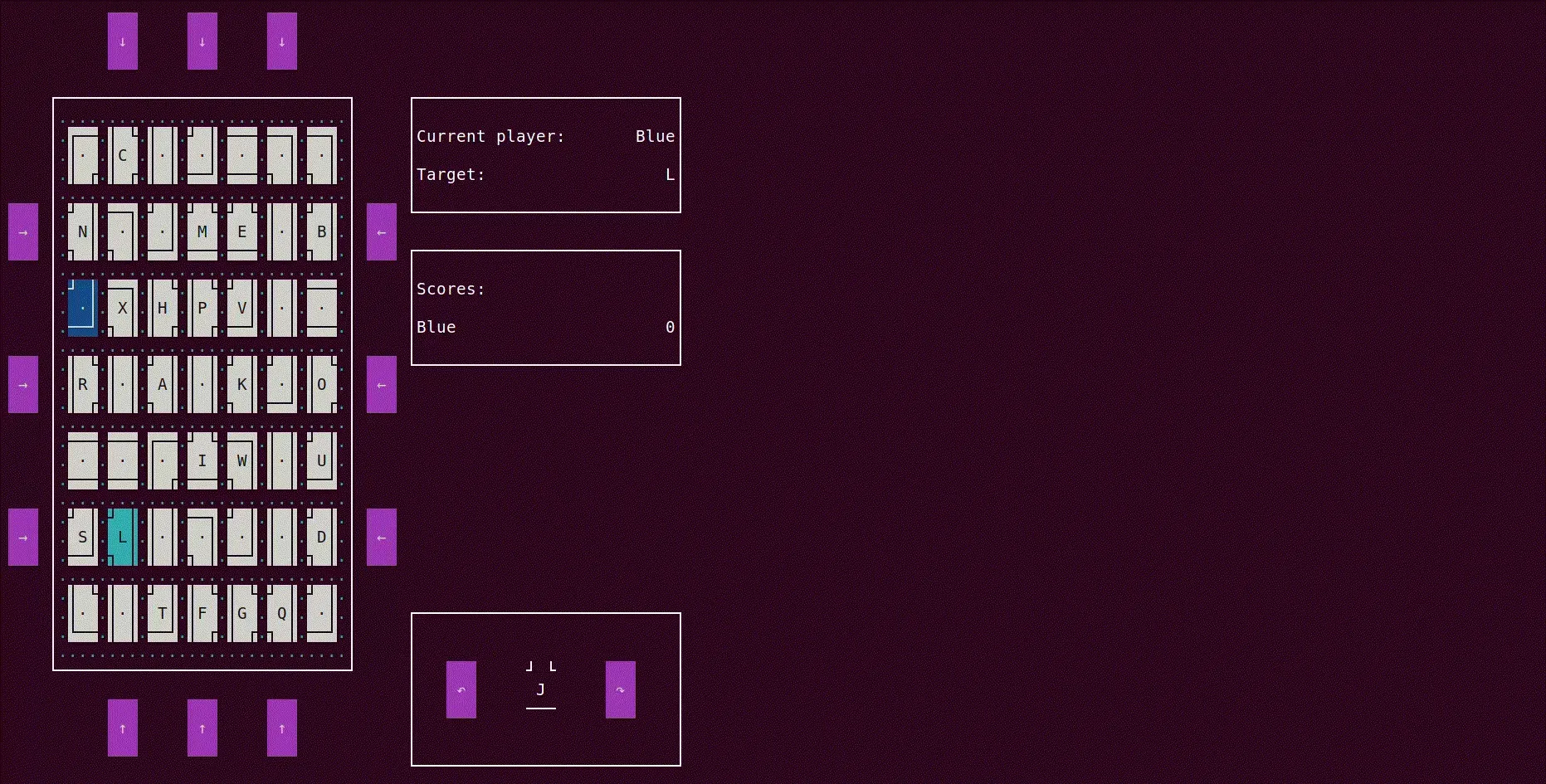Select the highlighted cyan L target tile
This screenshot has width=1546, height=784.
coord(123,538)
